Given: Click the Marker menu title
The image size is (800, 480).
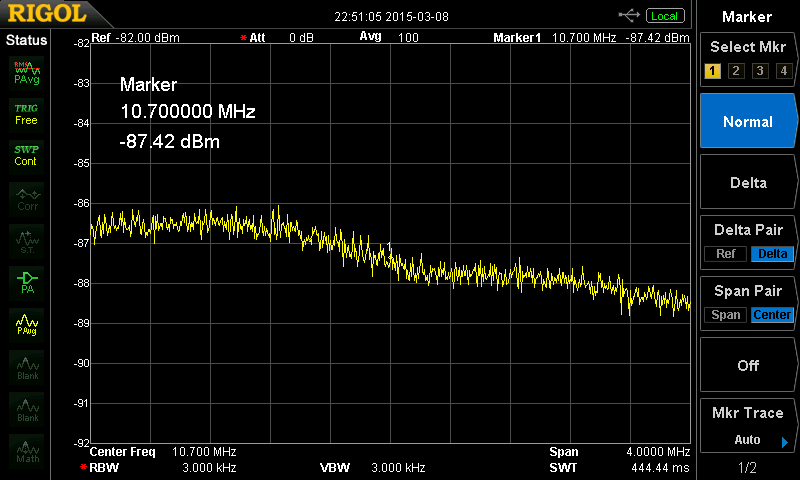Looking at the screenshot, I should [x=747, y=17].
